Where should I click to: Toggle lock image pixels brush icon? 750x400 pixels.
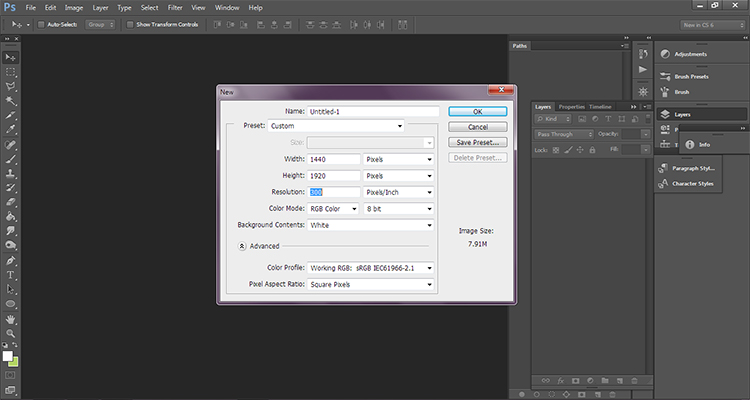coord(568,150)
